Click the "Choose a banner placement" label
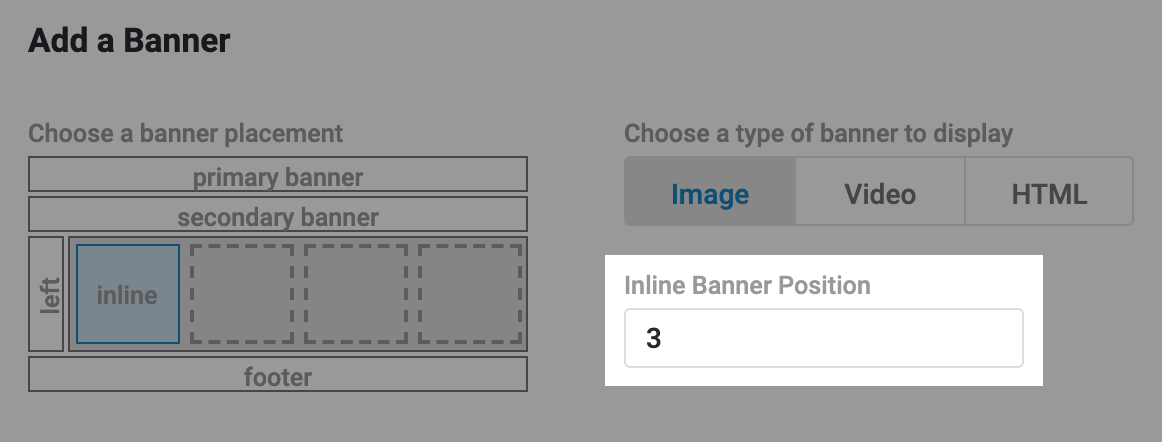Image resolution: width=1162 pixels, height=442 pixels. 185,134
